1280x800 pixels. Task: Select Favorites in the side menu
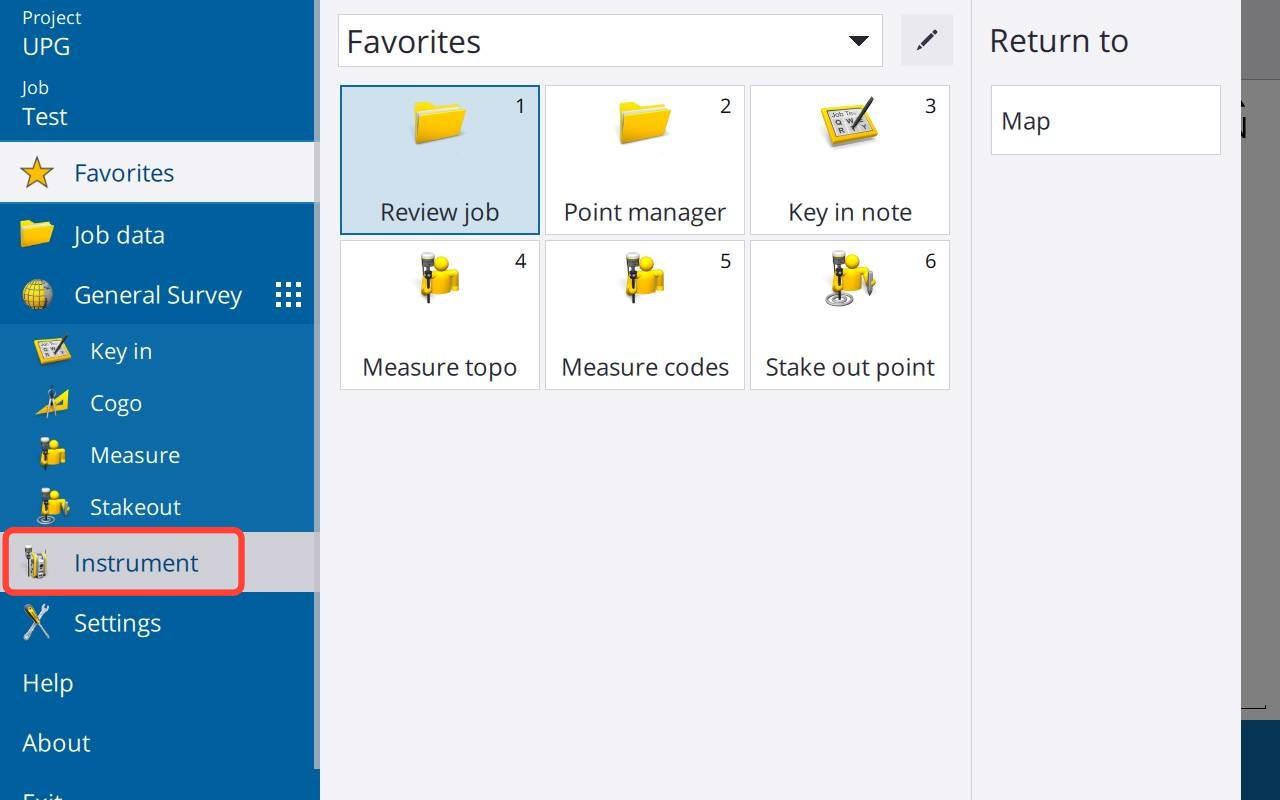coord(124,173)
